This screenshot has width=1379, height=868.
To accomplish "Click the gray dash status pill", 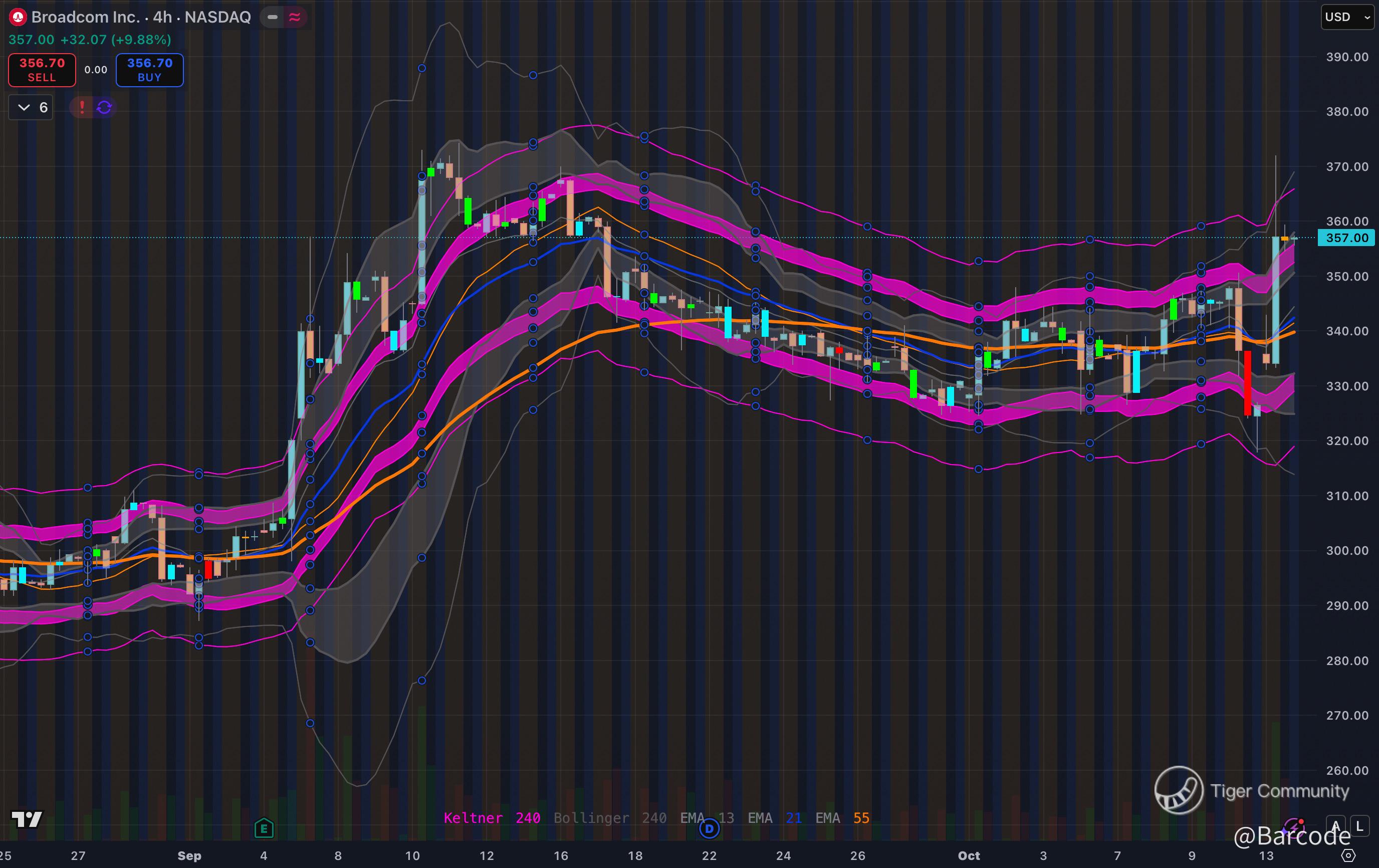I will [273, 17].
